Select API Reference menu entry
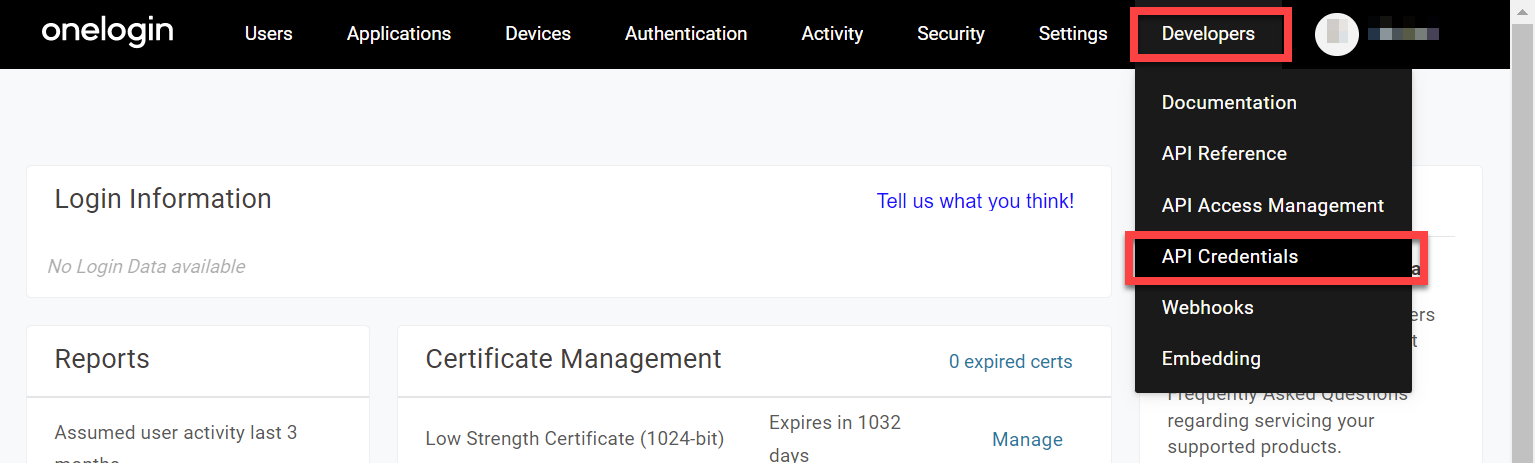 (1223, 154)
